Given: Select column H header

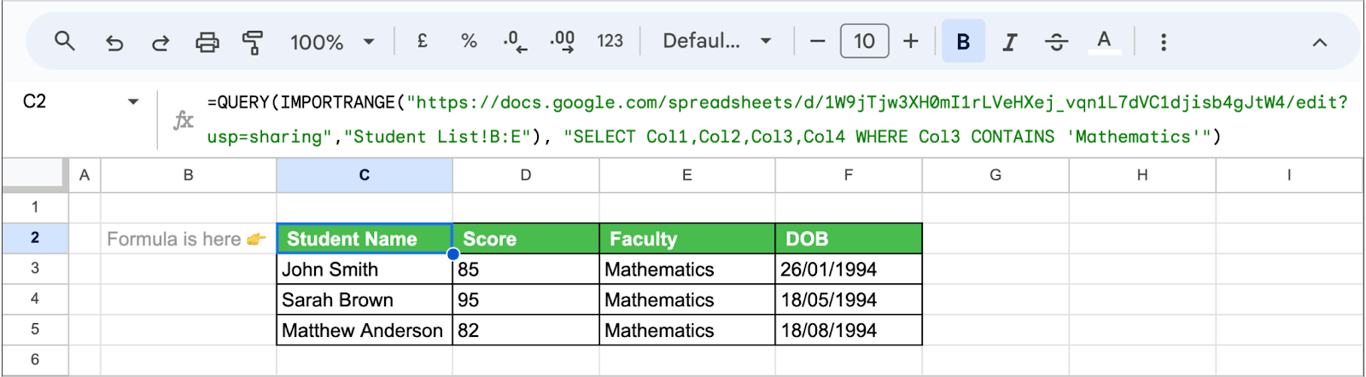Looking at the screenshot, I should tap(1142, 175).
